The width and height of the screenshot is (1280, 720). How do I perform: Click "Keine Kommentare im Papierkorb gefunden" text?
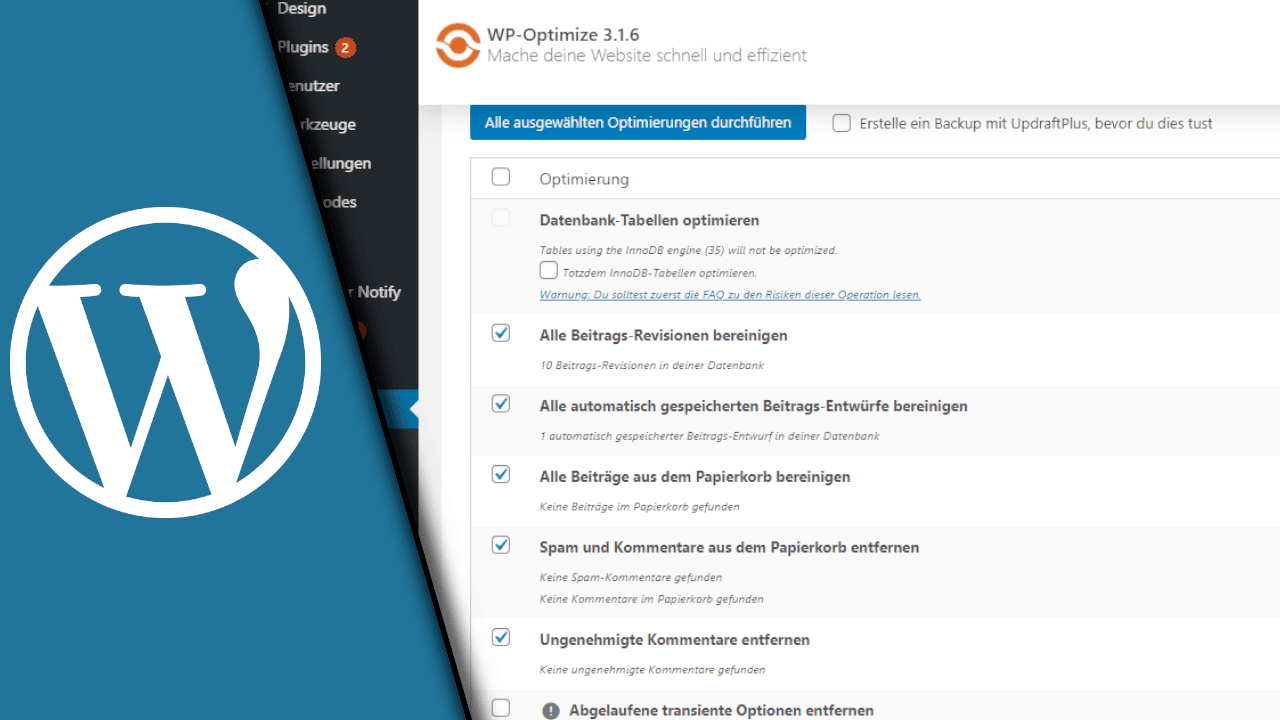(x=651, y=599)
